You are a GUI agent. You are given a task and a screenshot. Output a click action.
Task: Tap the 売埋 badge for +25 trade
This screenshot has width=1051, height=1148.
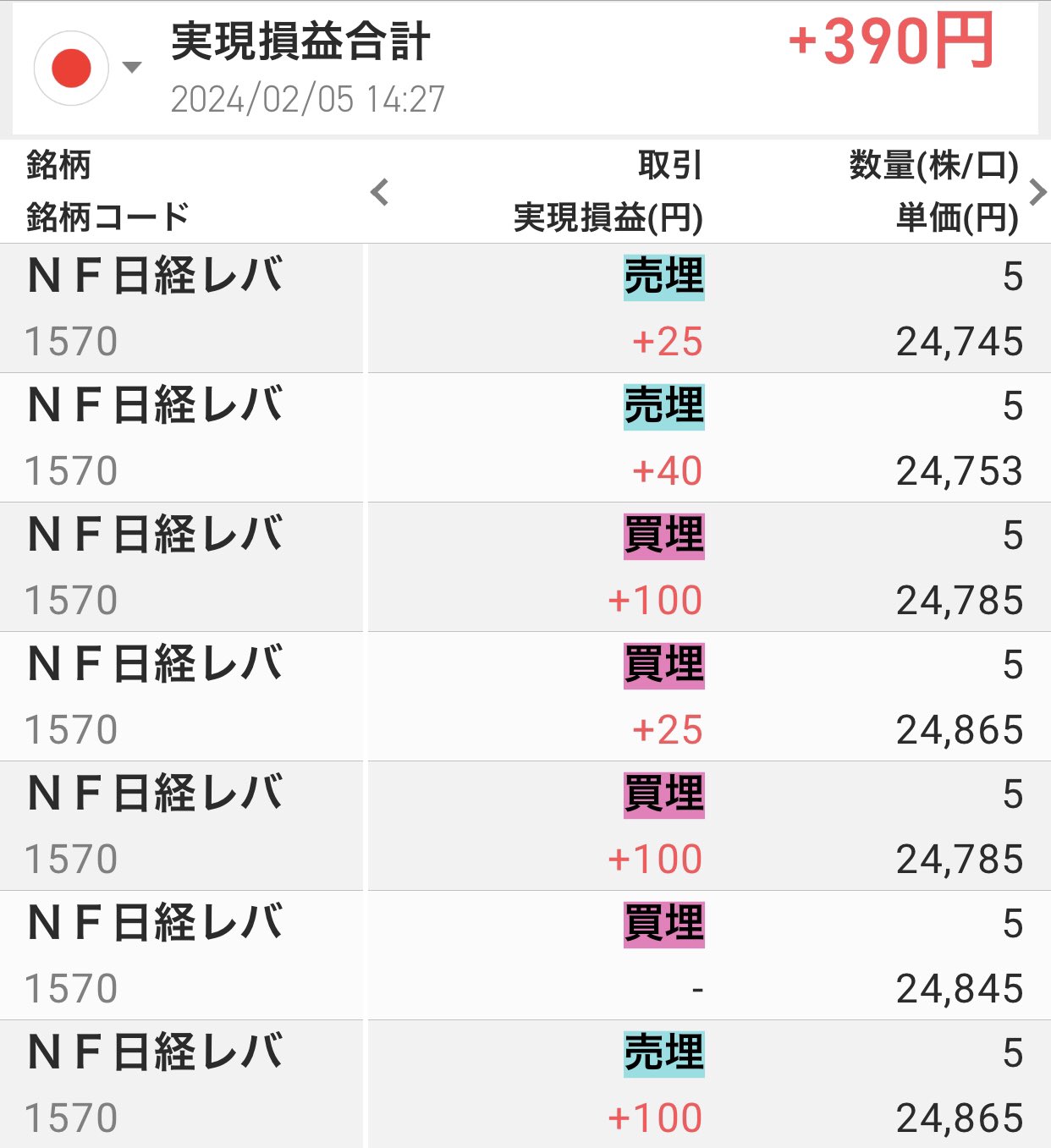[663, 277]
